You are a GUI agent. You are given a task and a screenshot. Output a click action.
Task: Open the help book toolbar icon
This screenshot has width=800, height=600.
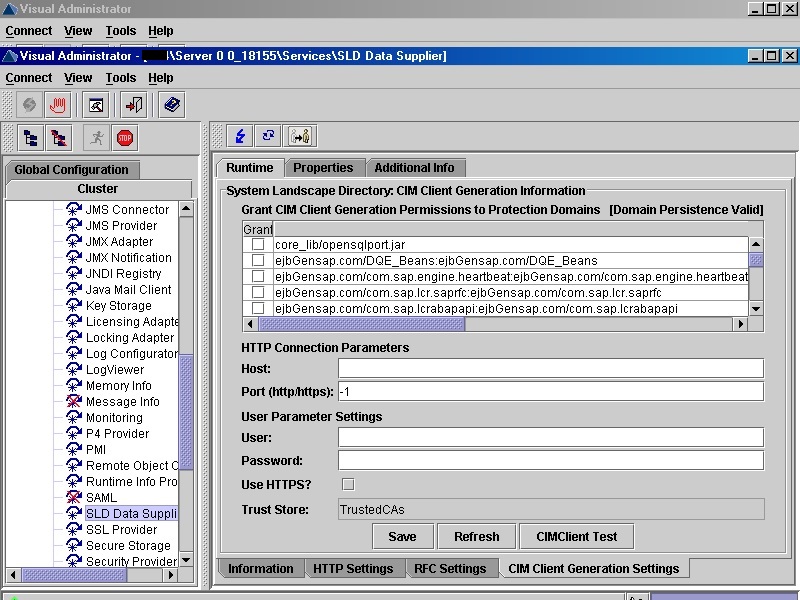coord(172,105)
